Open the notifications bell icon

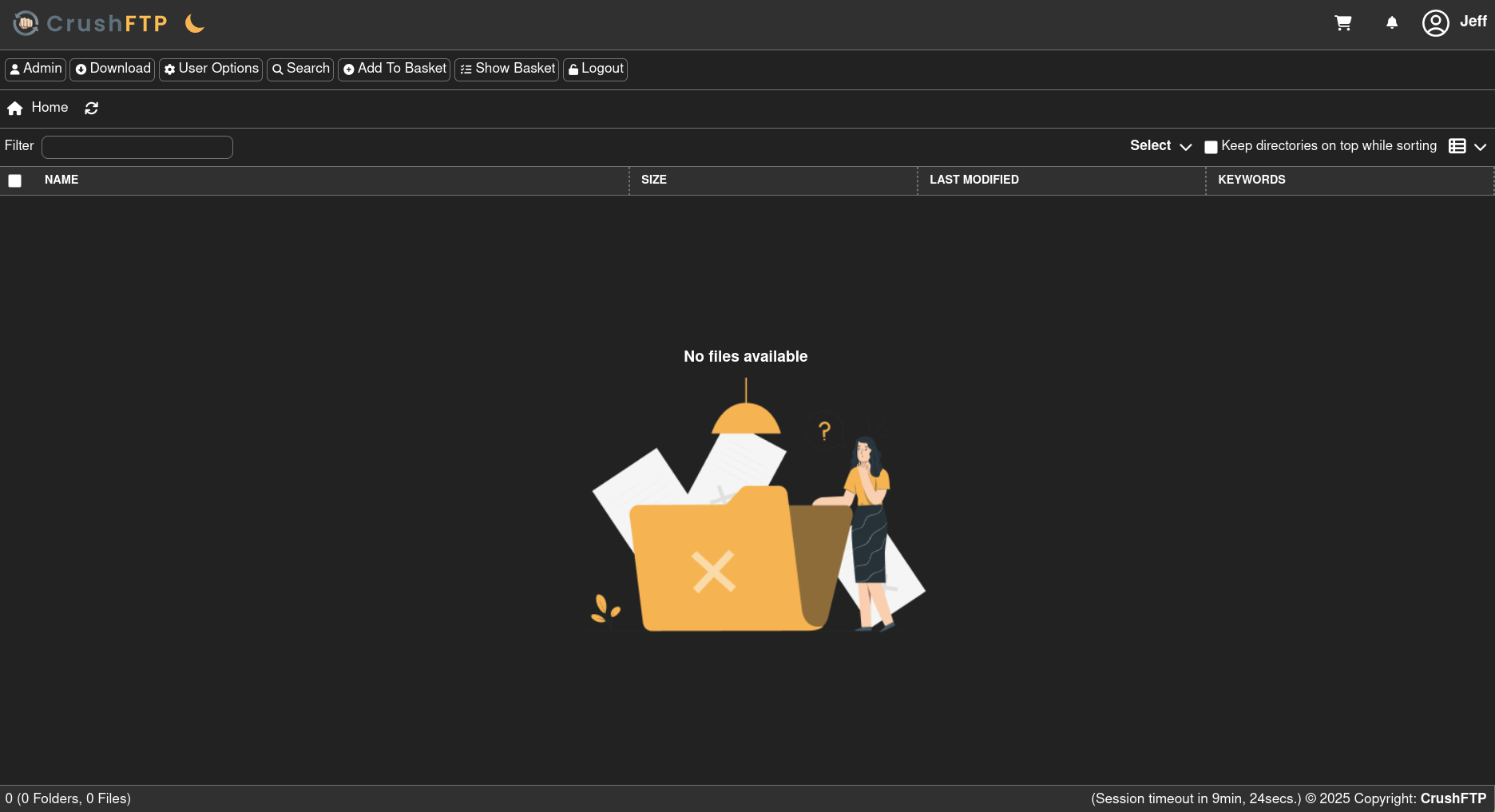pyautogui.click(x=1392, y=23)
